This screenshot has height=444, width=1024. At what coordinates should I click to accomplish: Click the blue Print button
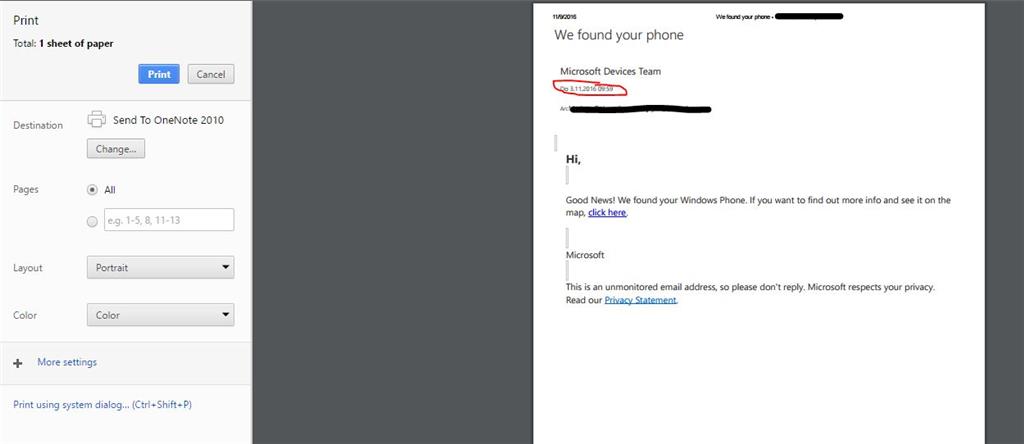[159, 74]
